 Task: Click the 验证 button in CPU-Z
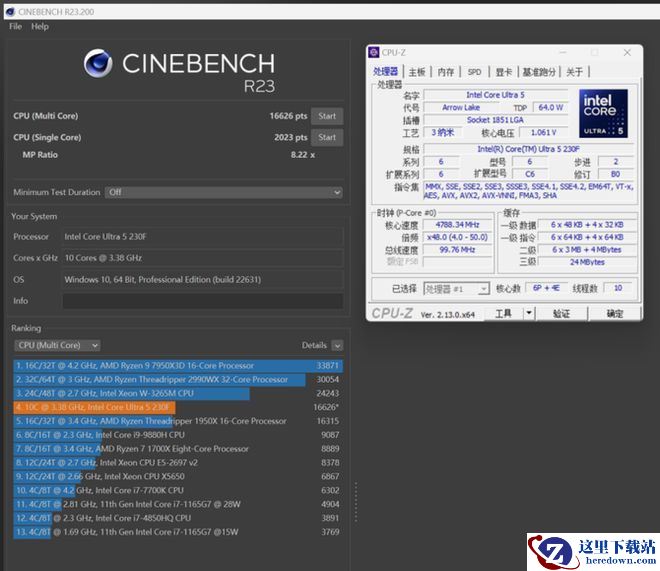pos(562,314)
